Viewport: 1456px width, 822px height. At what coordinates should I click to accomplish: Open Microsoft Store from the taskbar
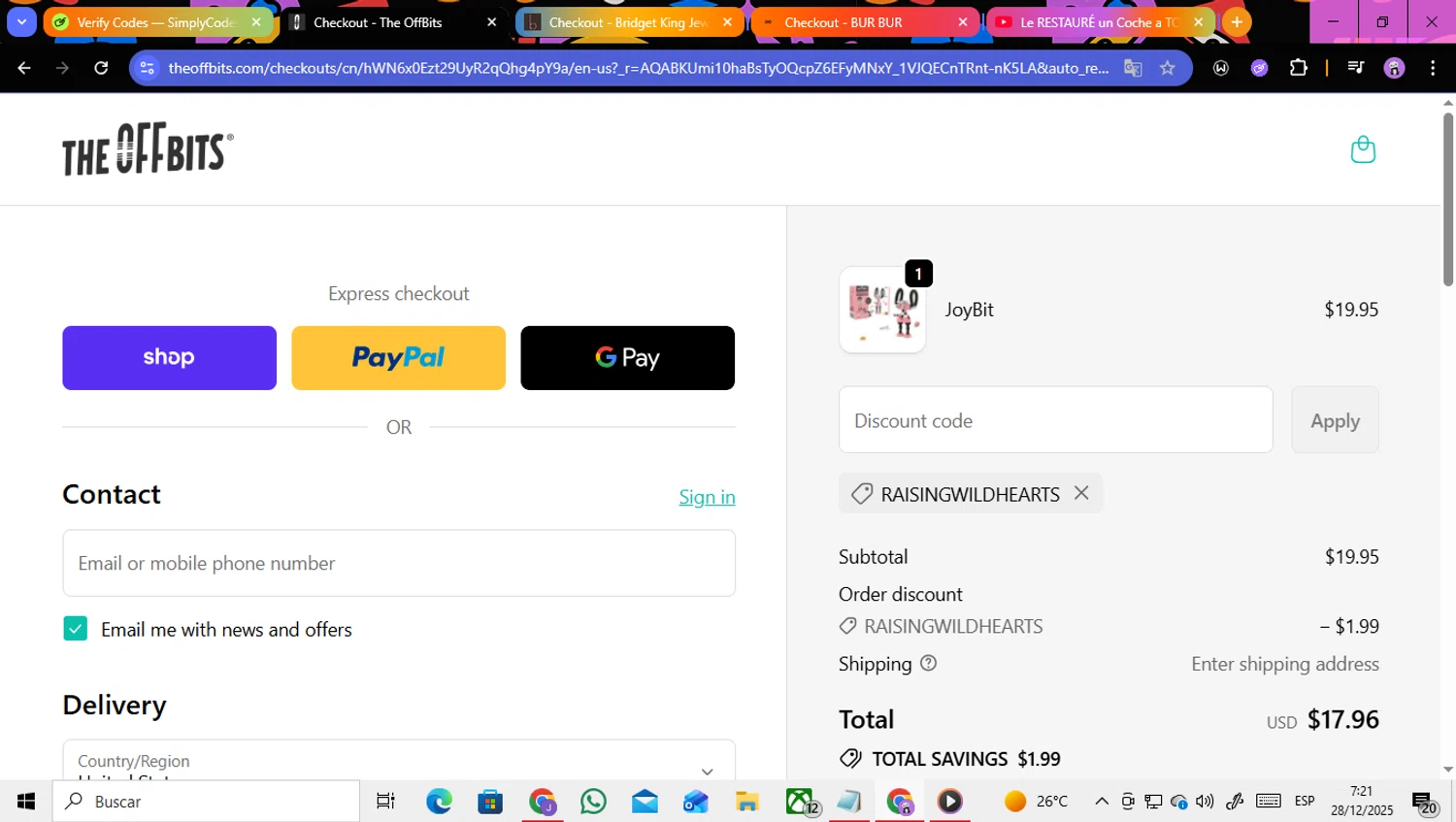[490, 801]
